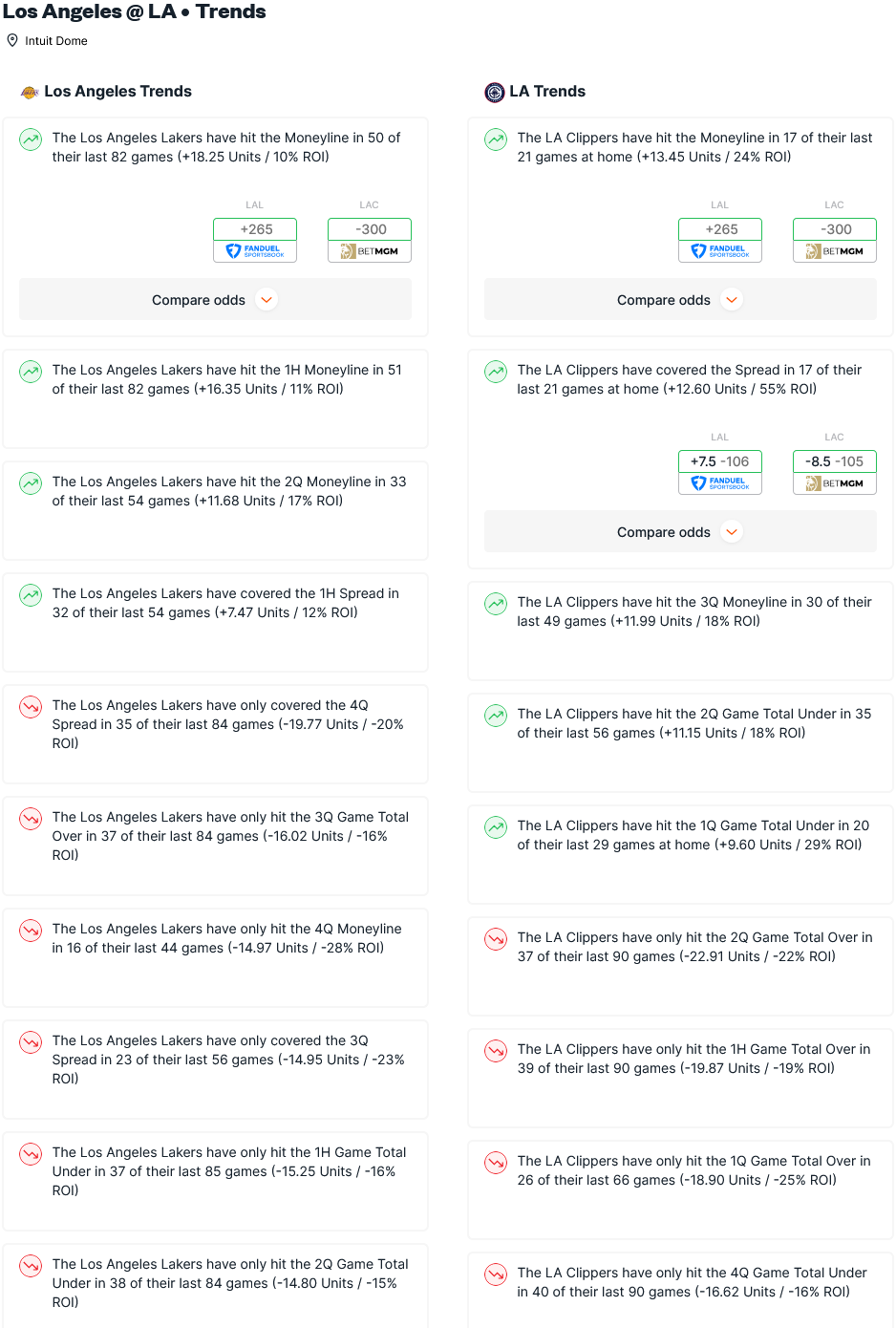Click green trend icon for Lakers 2Q Moneyline trend

pos(31,483)
